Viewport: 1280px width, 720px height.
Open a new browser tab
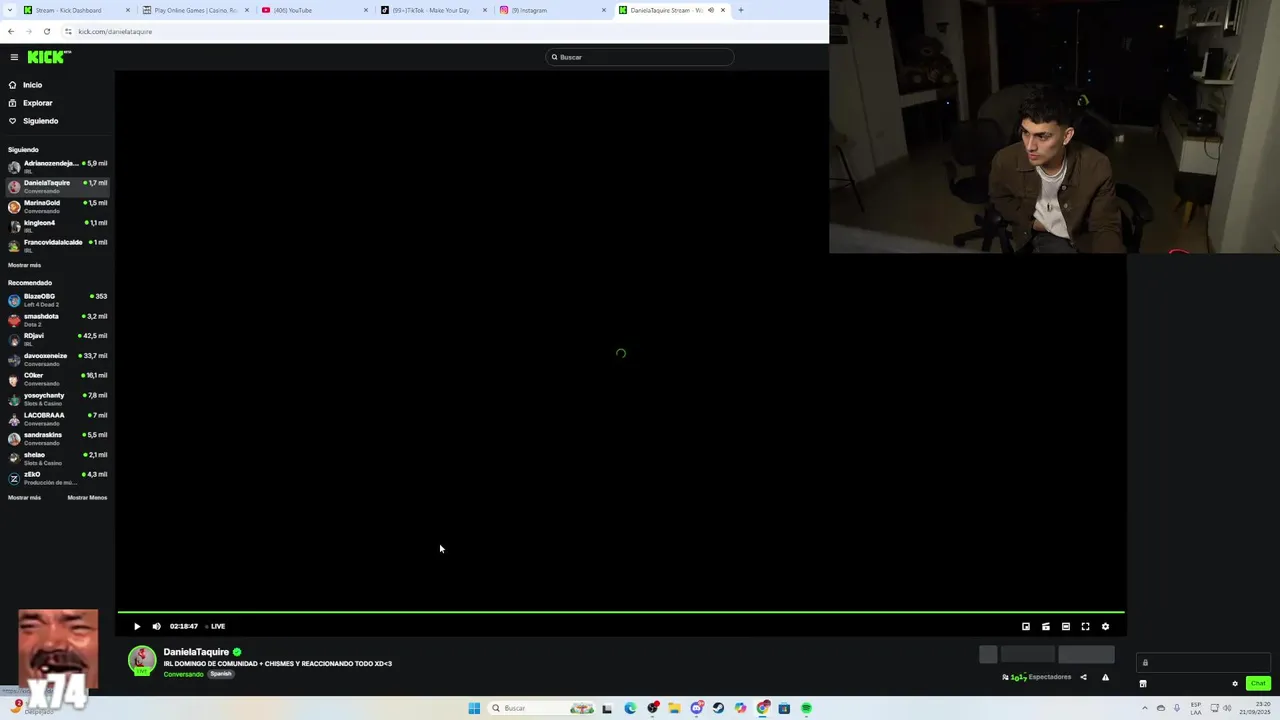[740, 10]
